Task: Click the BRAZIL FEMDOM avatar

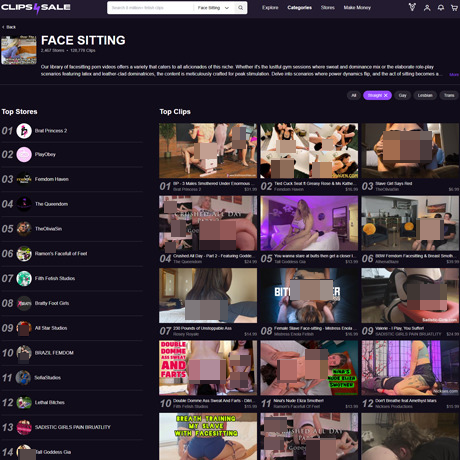Action: tap(24, 353)
